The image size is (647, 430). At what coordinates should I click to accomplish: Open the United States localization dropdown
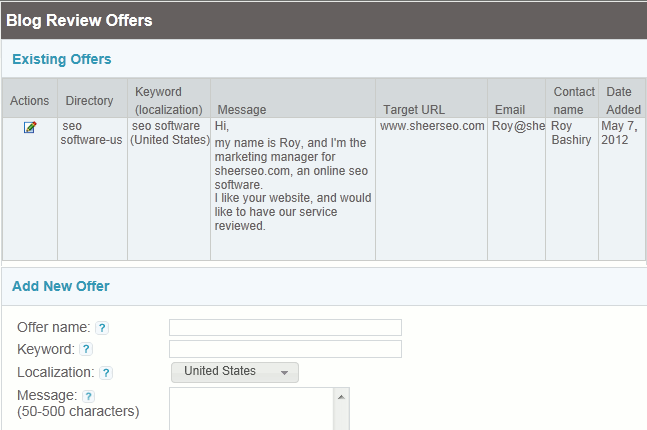pos(235,372)
